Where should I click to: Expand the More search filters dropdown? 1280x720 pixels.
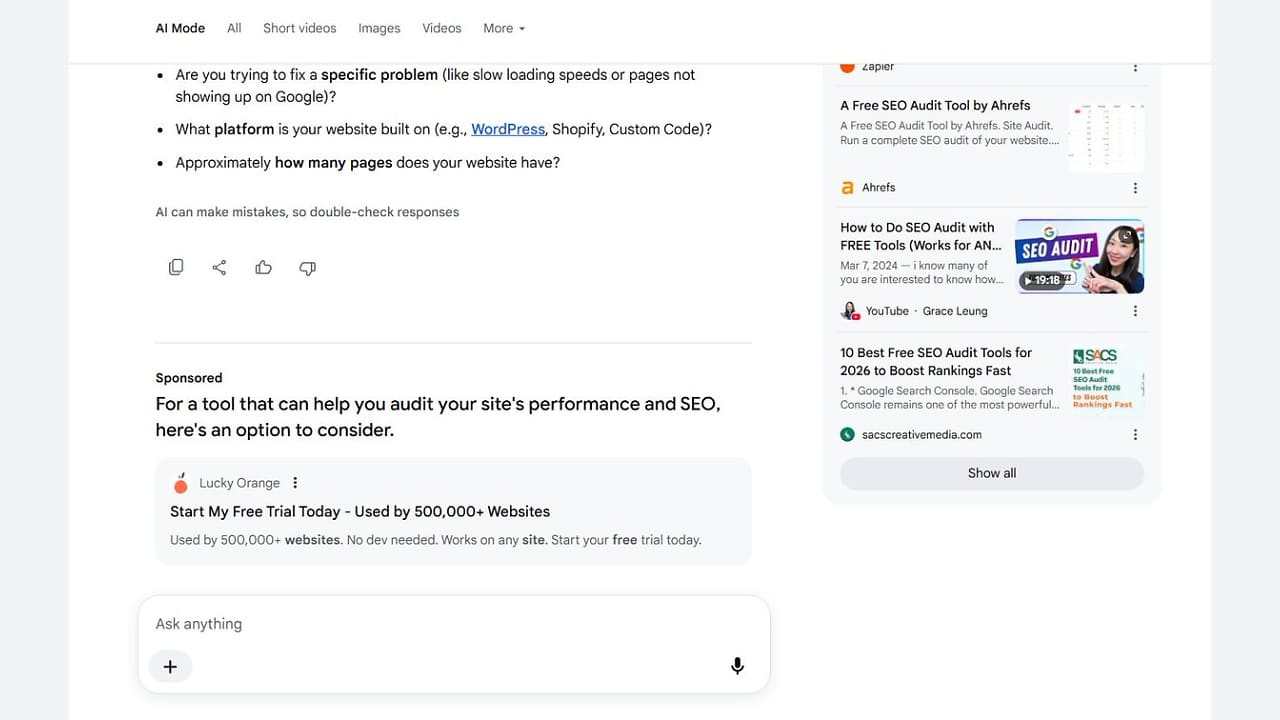pyautogui.click(x=504, y=28)
